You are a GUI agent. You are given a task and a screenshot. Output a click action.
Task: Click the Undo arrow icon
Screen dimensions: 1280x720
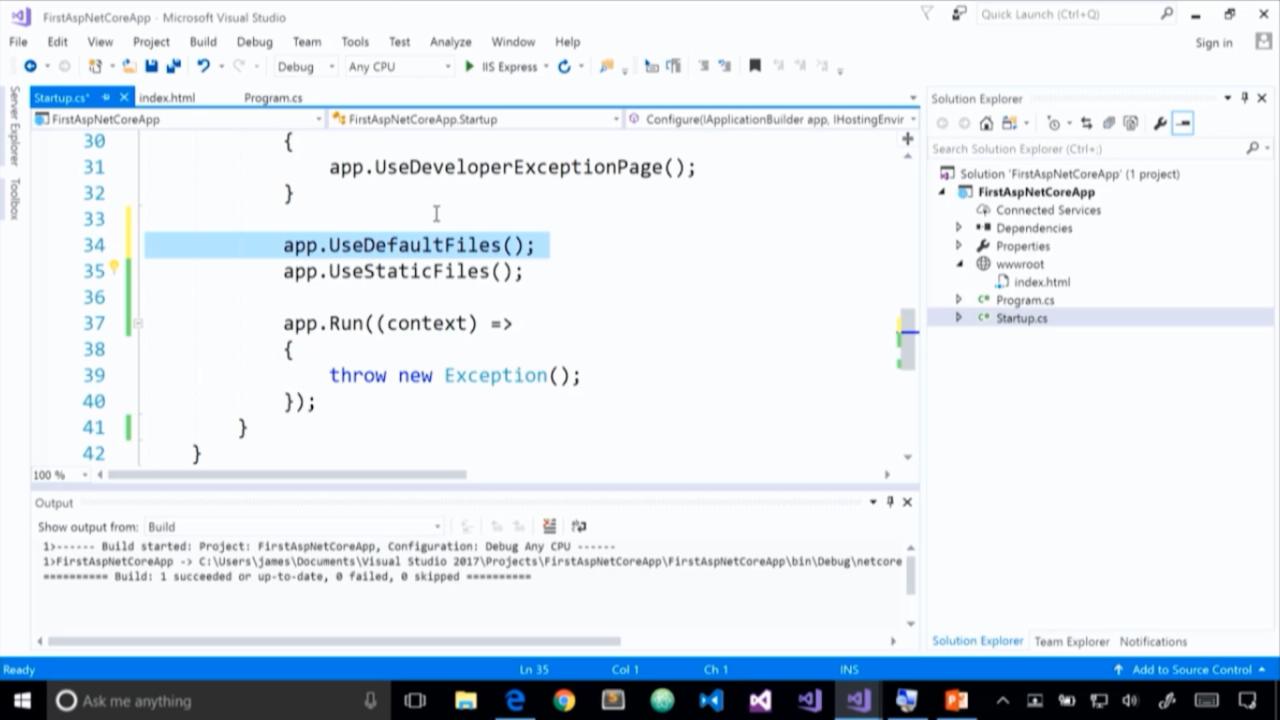(x=203, y=66)
